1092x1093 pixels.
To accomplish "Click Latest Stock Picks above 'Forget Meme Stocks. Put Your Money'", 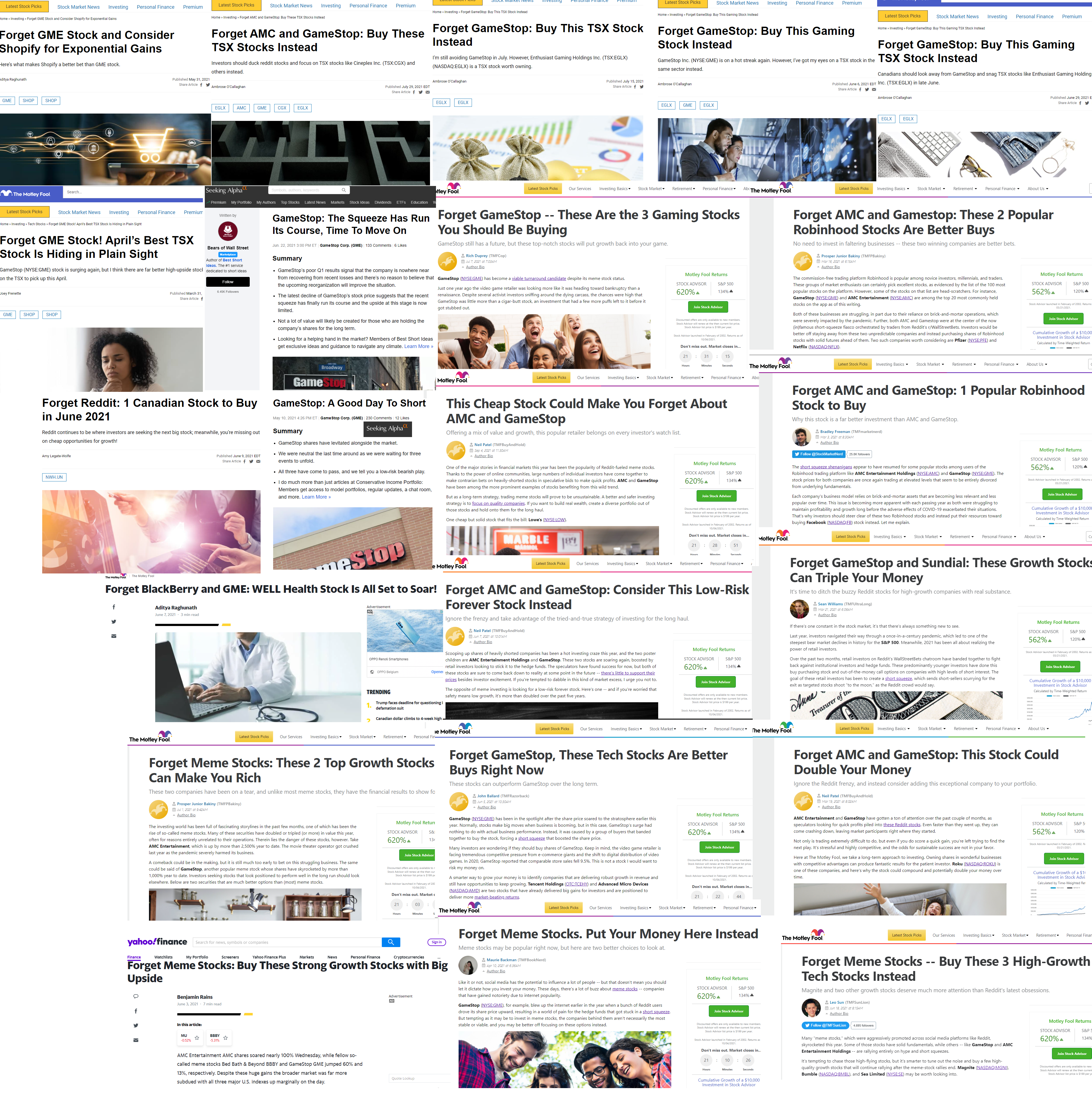I will (563, 908).
